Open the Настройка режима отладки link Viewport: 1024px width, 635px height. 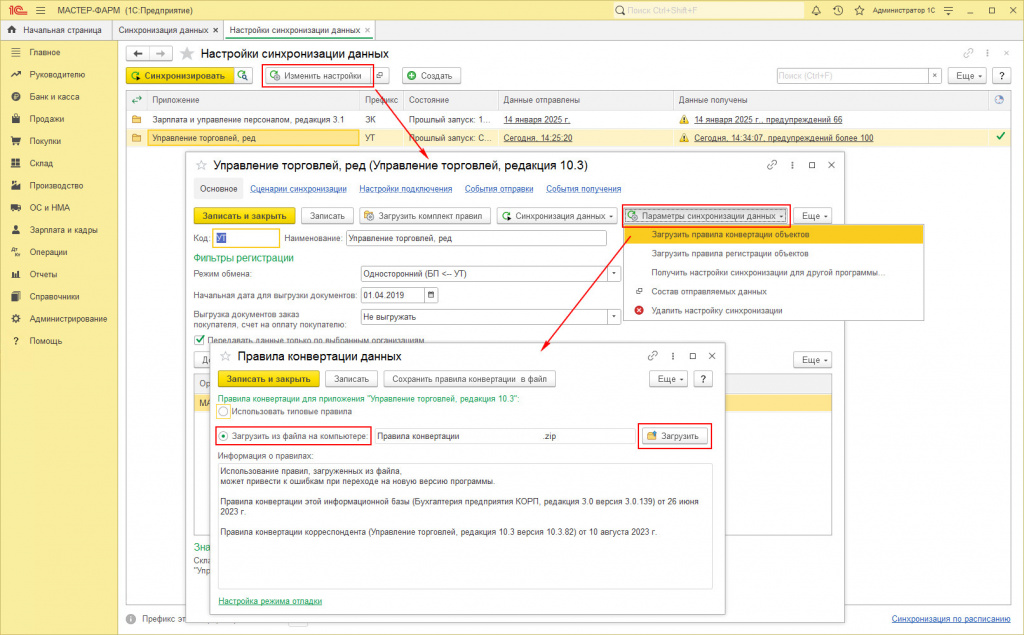270,601
